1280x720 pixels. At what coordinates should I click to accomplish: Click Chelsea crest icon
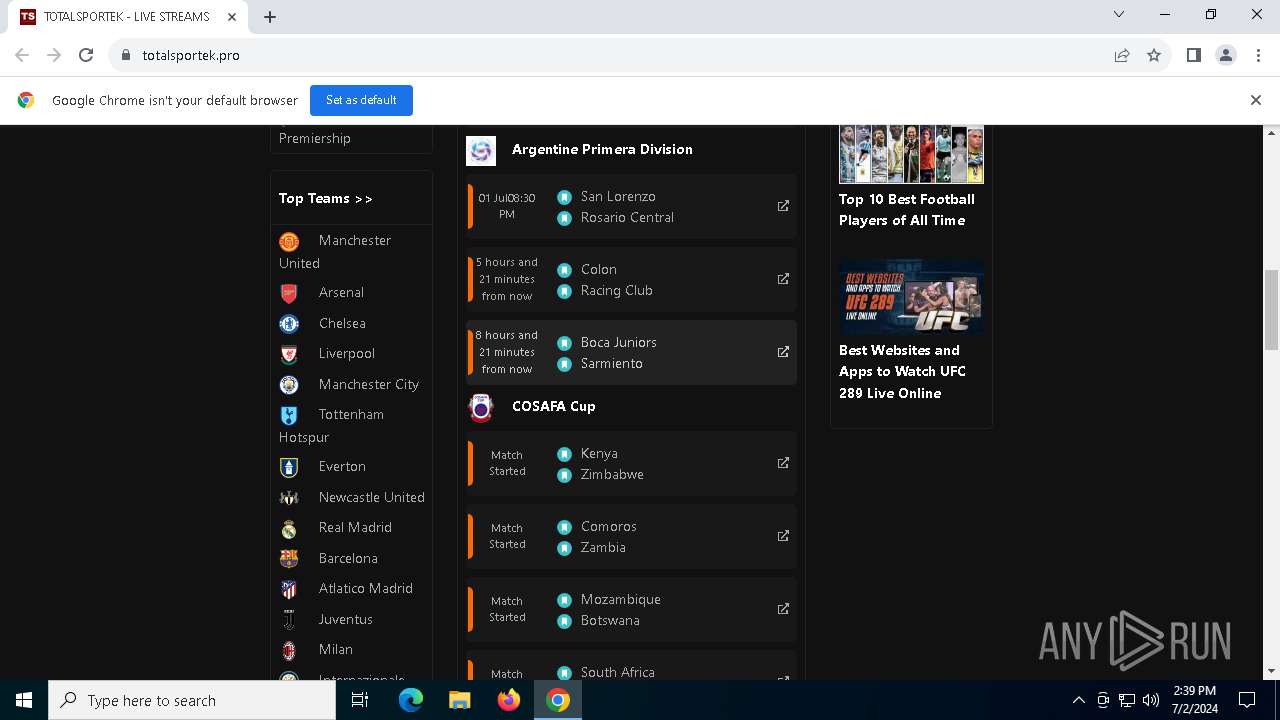click(x=289, y=324)
